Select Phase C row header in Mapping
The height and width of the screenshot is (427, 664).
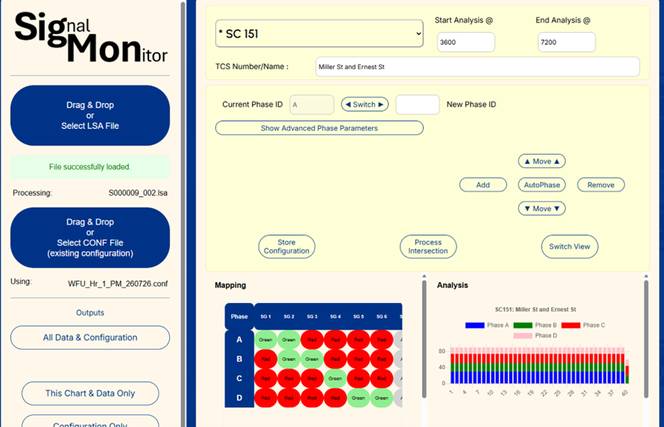pyautogui.click(x=239, y=379)
